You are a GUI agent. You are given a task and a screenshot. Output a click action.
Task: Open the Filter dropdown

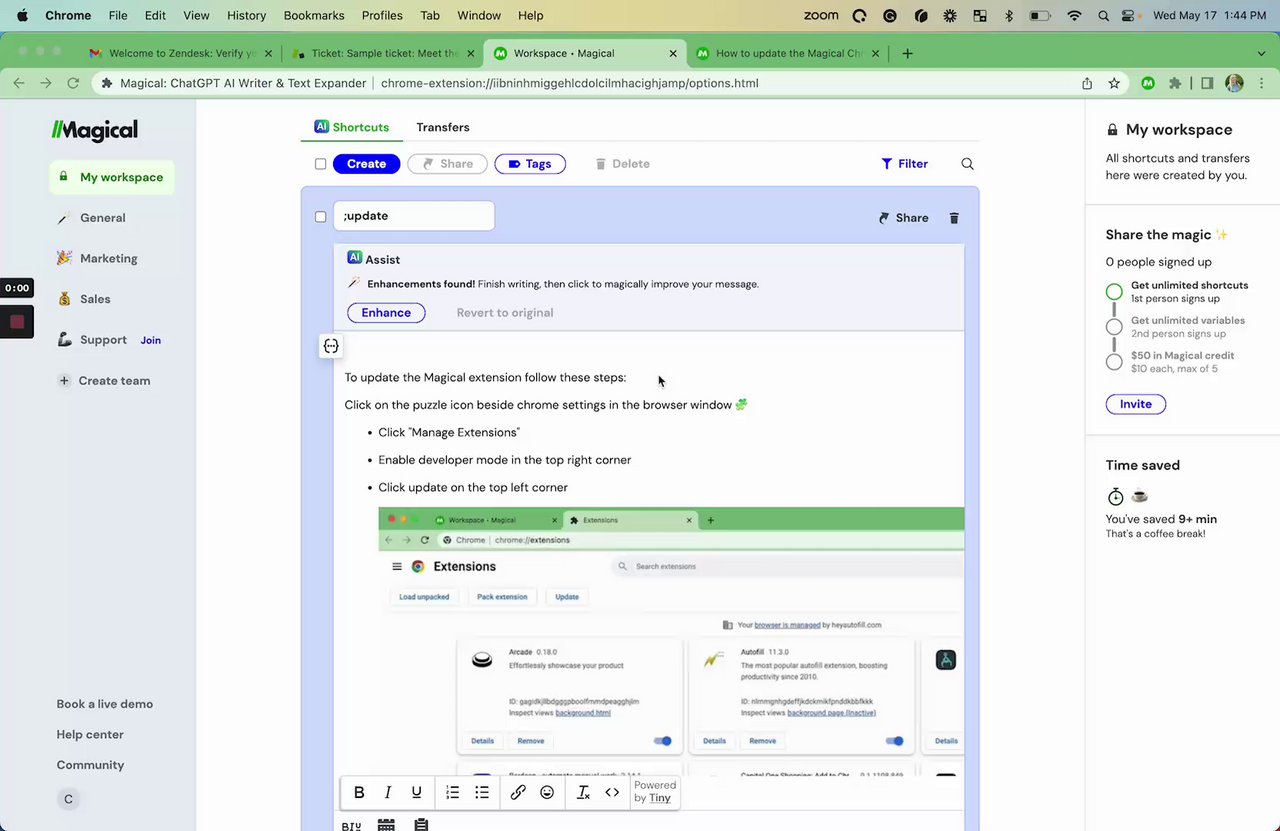[x=904, y=164]
